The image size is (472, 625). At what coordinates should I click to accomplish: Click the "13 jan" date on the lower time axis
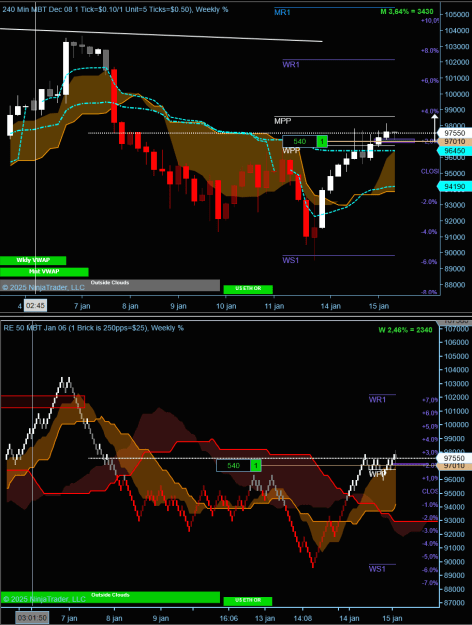265,618
